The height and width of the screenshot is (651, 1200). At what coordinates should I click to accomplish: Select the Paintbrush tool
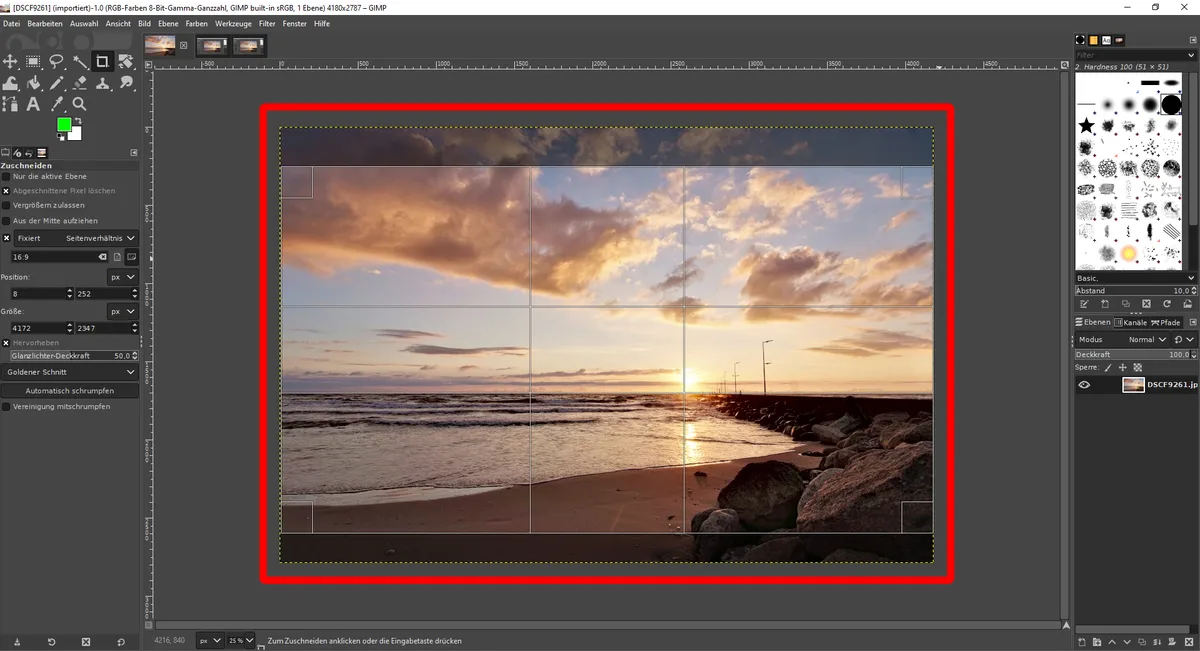coord(56,83)
